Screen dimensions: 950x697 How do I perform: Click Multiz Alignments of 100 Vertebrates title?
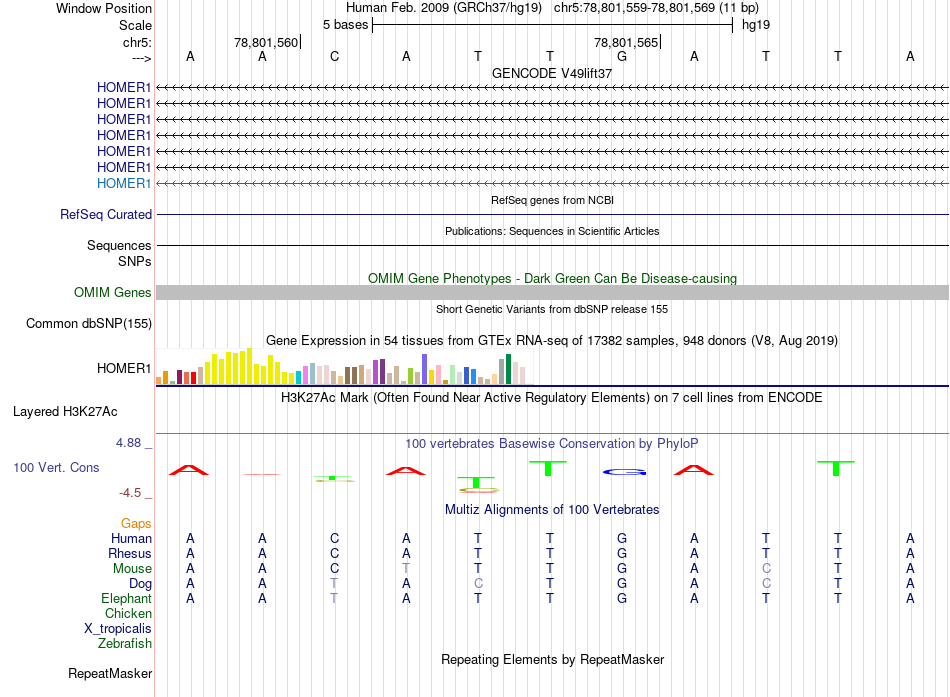[552, 510]
